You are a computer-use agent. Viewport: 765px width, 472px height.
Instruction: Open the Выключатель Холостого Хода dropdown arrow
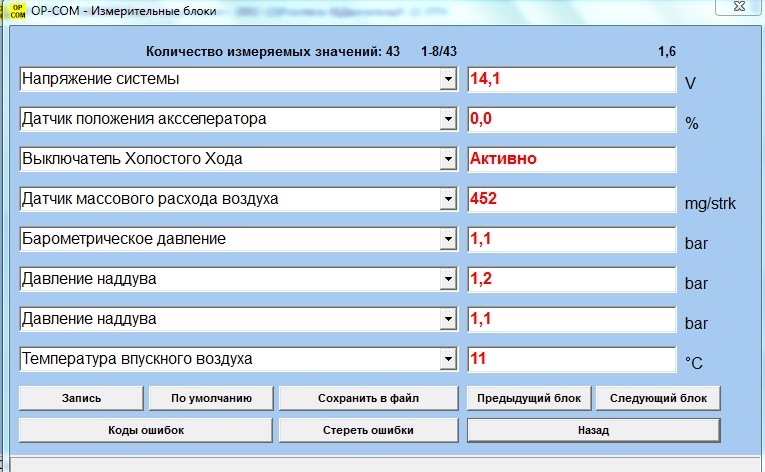tap(448, 159)
